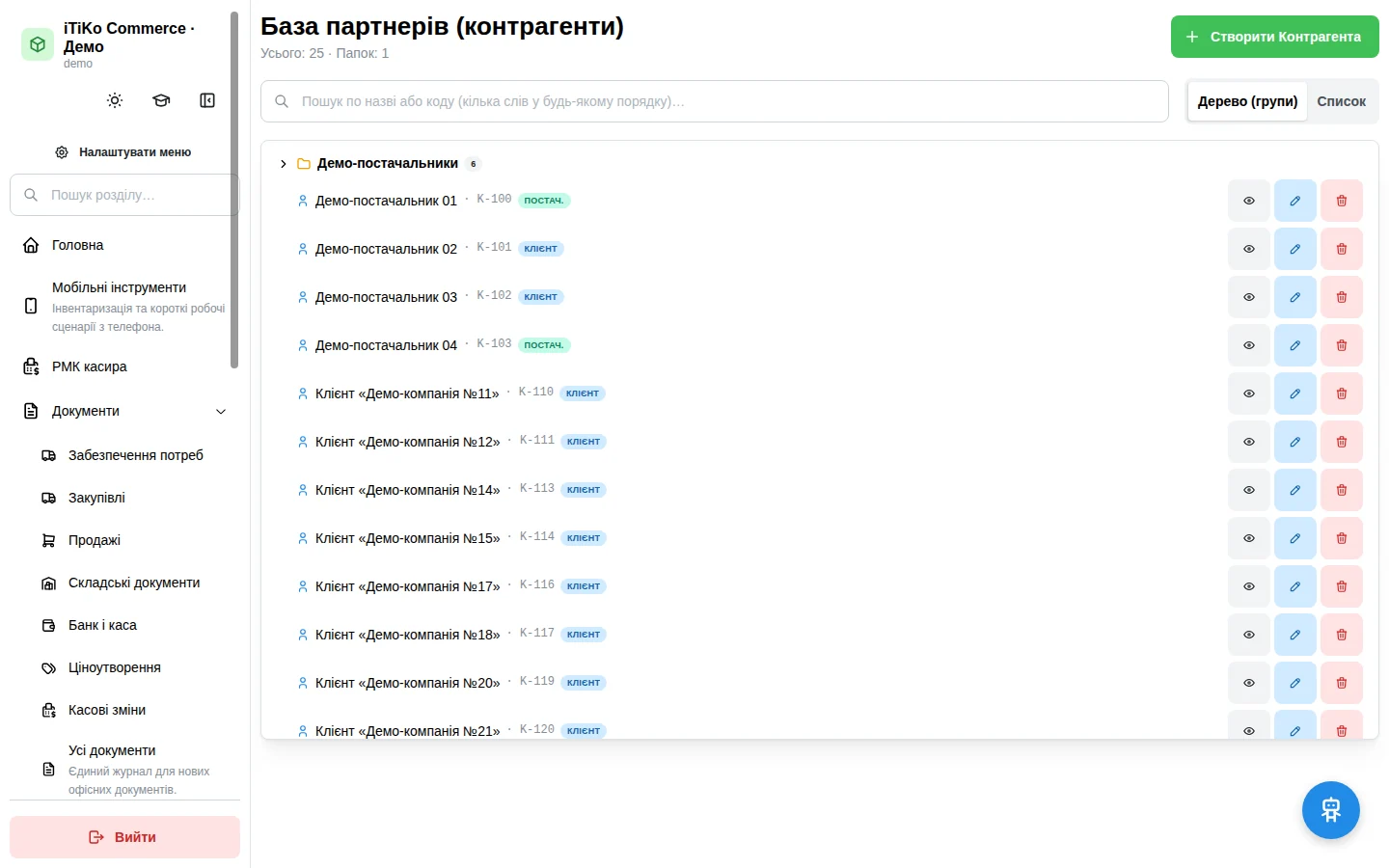This screenshot has height=868, width=1389.
Task: Select the Дерево (групи) view tab
Action: coord(1247,101)
